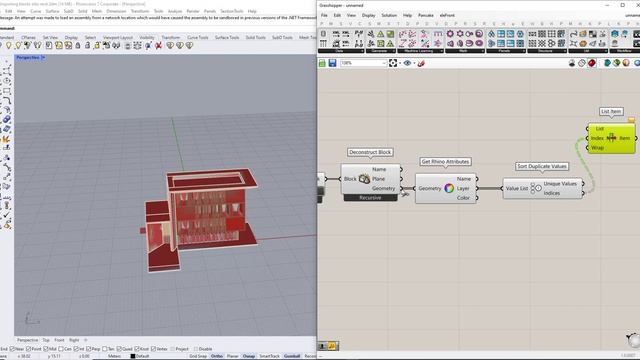Switch to Rhino Curve Tools toolbar tab

click(x=198, y=37)
